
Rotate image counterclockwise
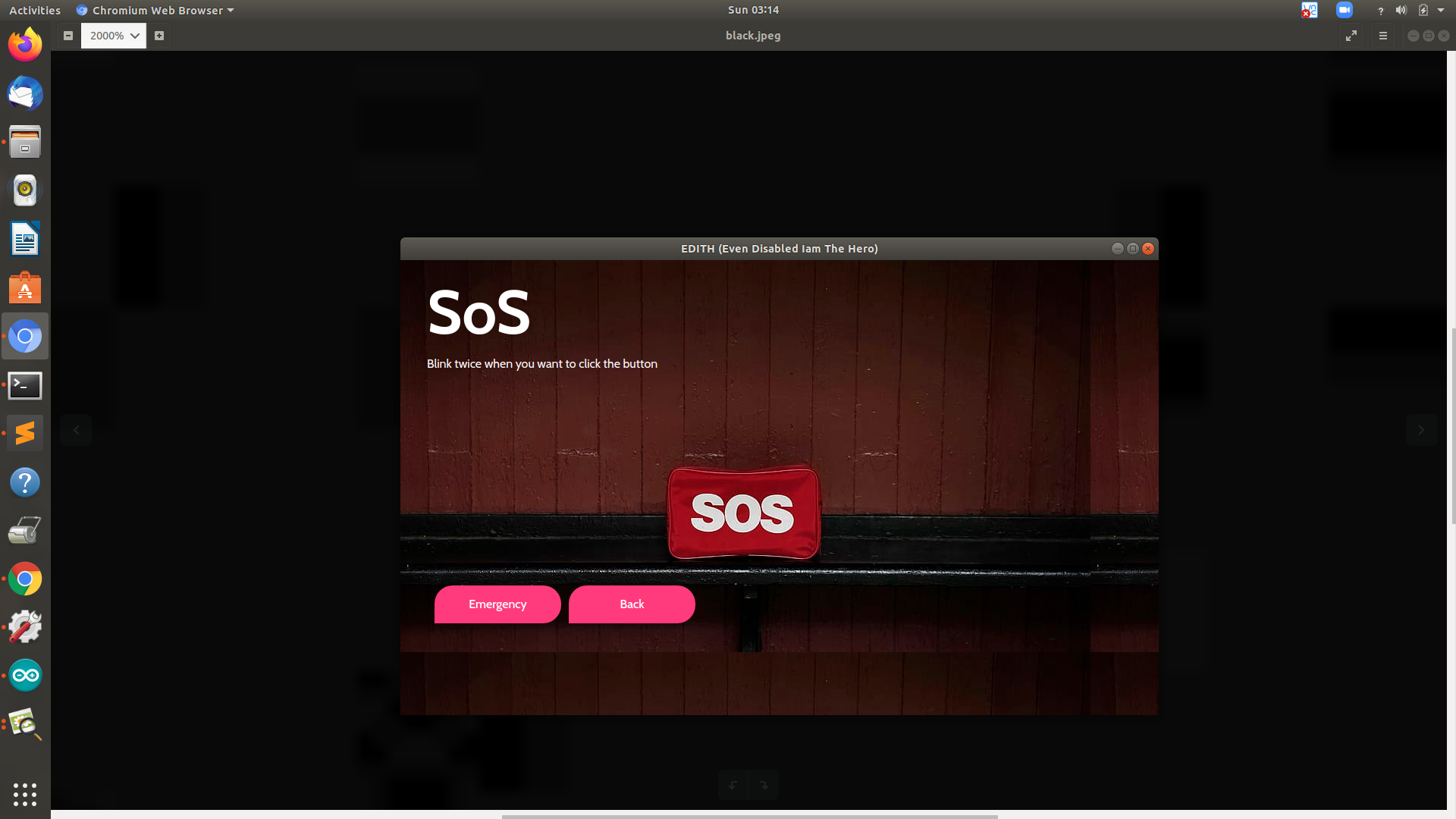coord(733,785)
